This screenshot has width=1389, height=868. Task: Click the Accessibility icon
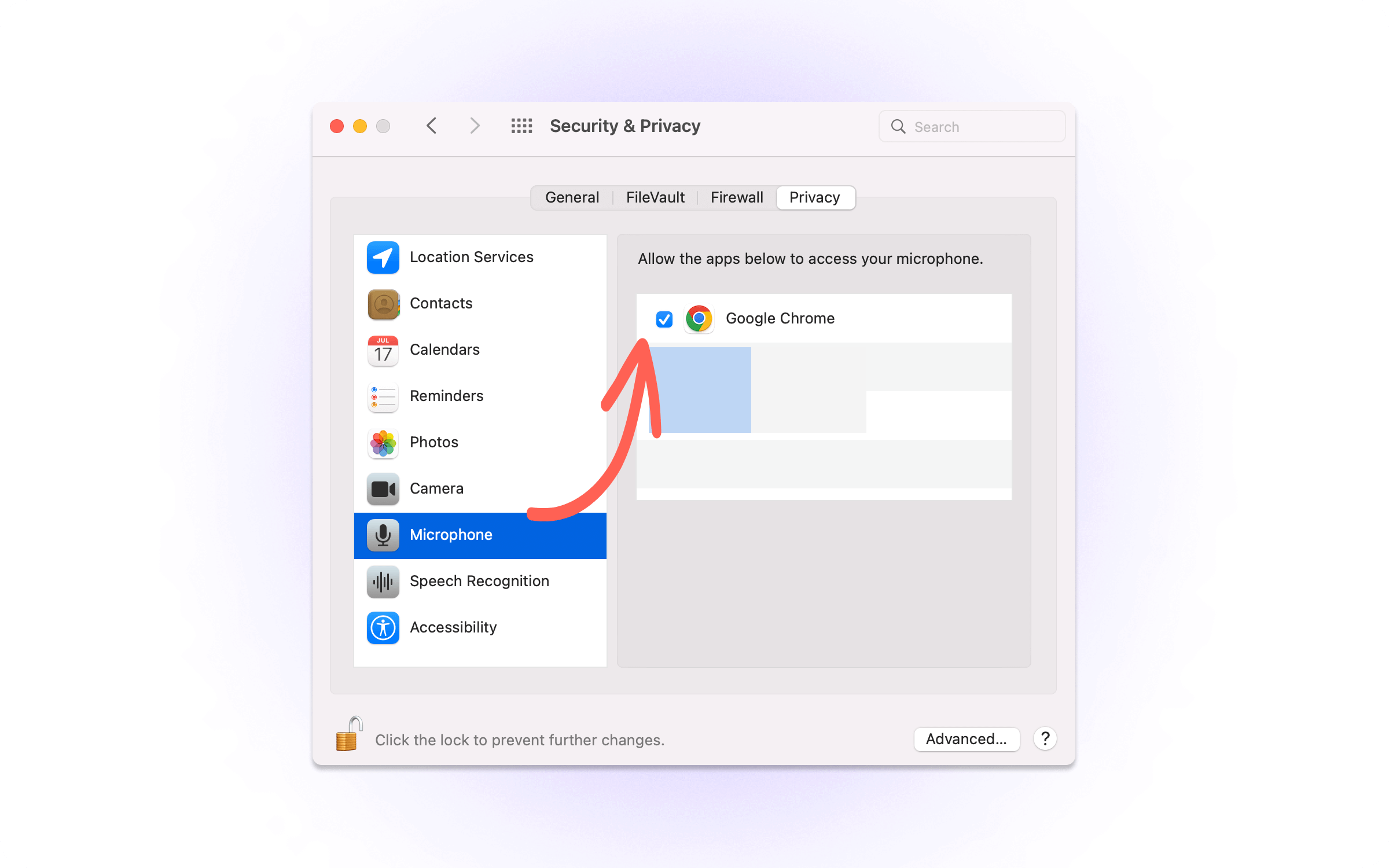pos(383,628)
